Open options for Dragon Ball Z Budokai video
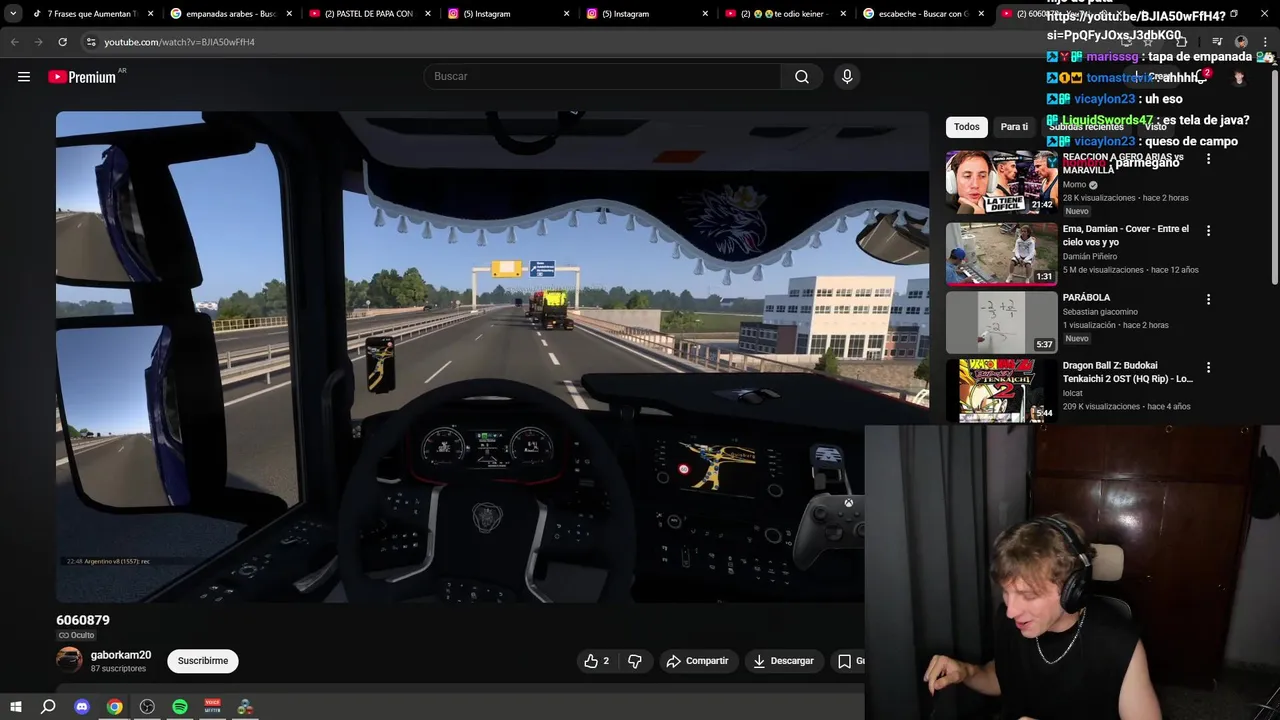 click(x=1208, y=368)
